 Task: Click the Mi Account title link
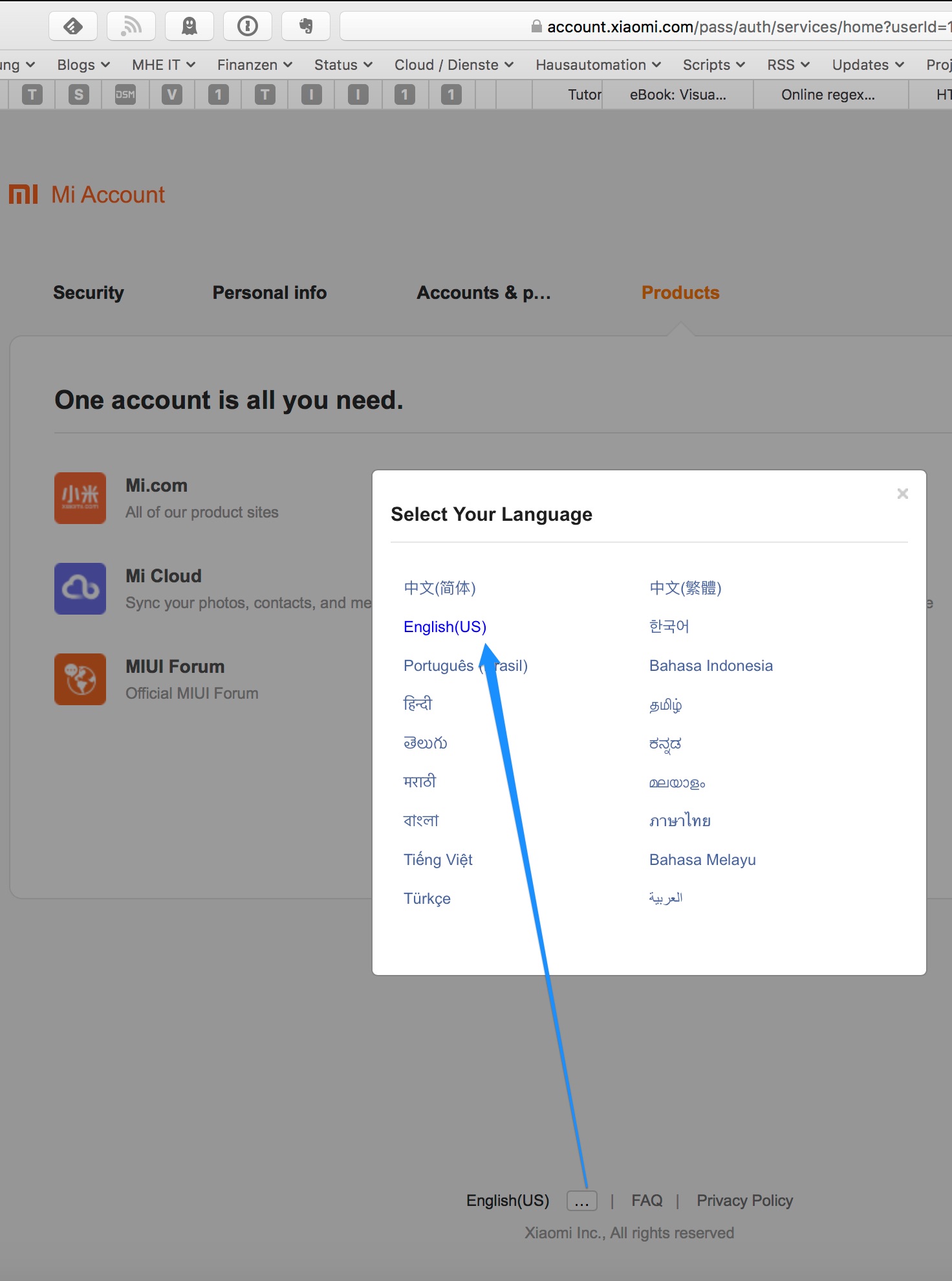(x=108, y=195)
